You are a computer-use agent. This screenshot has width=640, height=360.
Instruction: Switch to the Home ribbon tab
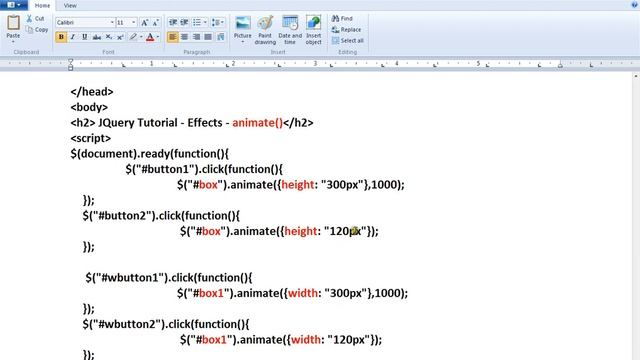click(42, 5)
